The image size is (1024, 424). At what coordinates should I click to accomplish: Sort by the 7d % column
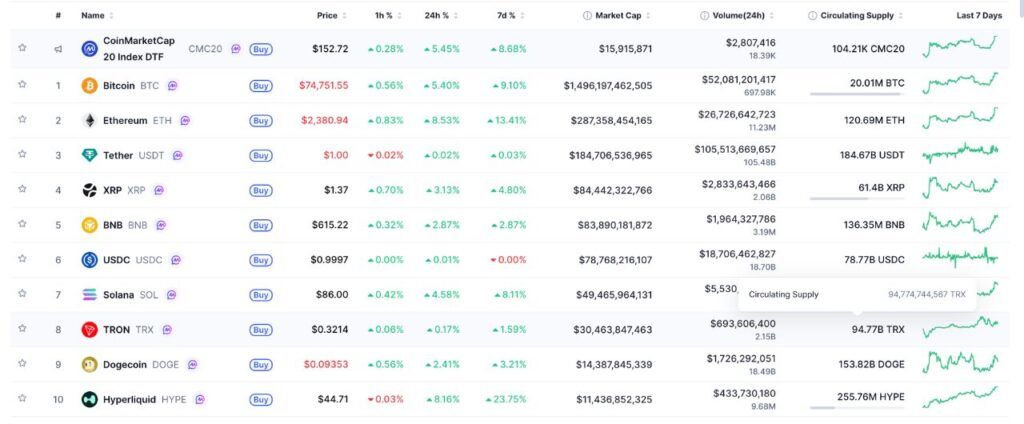point(505,16)
